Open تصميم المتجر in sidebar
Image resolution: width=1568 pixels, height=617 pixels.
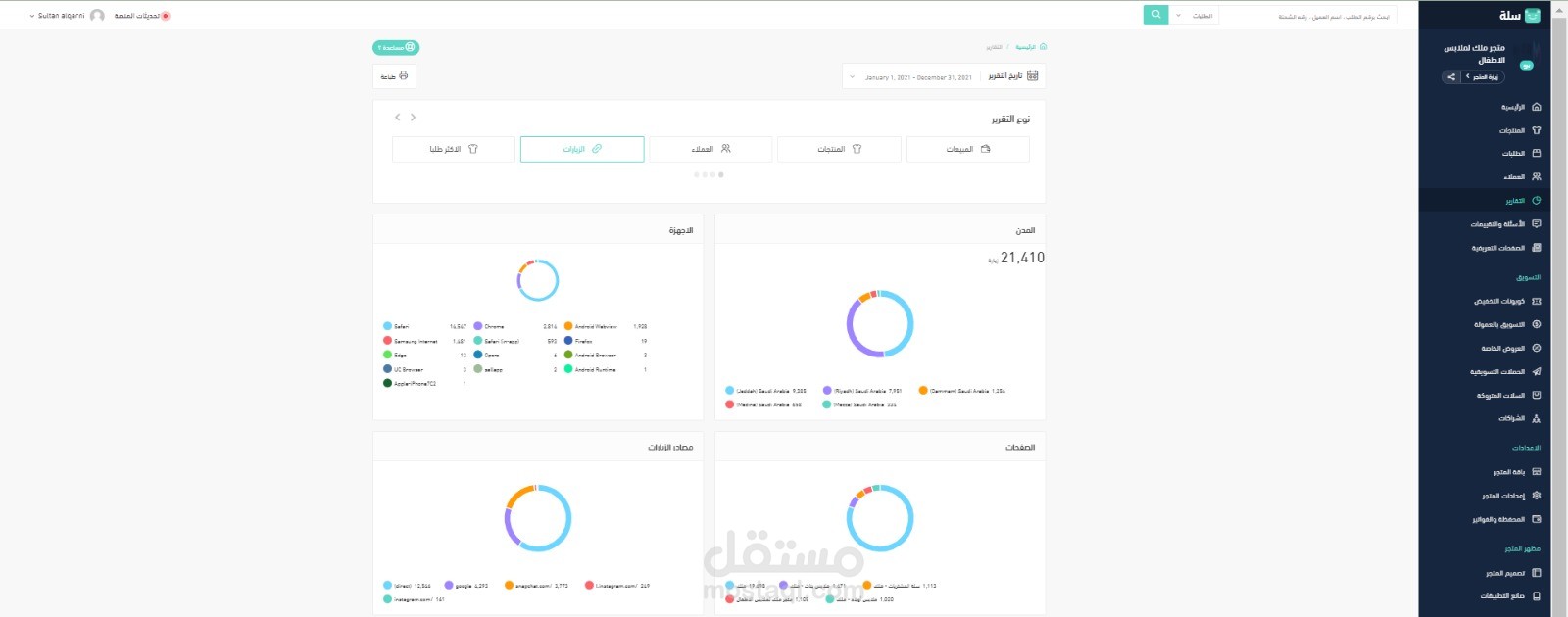(x=1513, y=573)
